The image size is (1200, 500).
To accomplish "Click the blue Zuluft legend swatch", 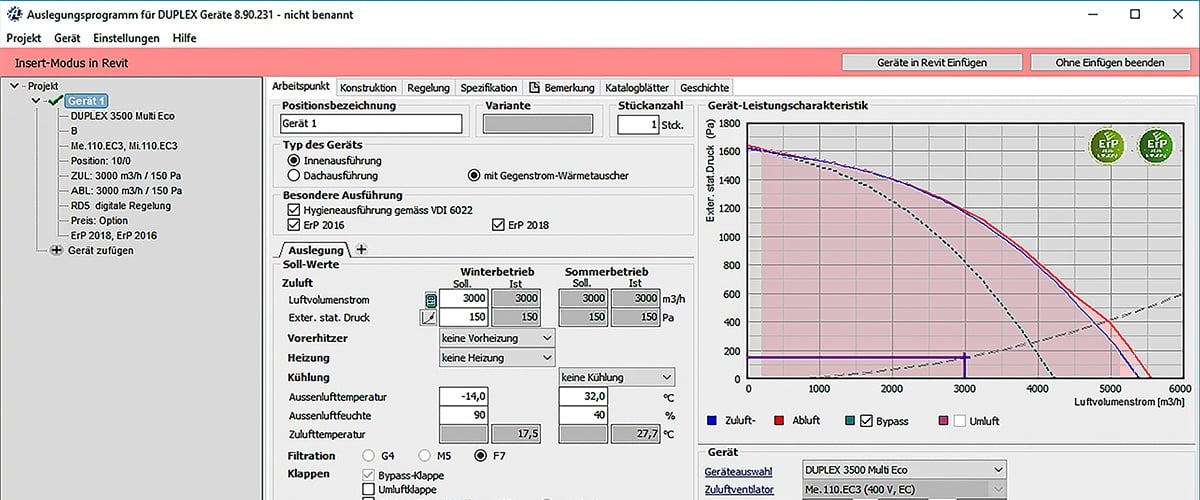I will point(711,421).
